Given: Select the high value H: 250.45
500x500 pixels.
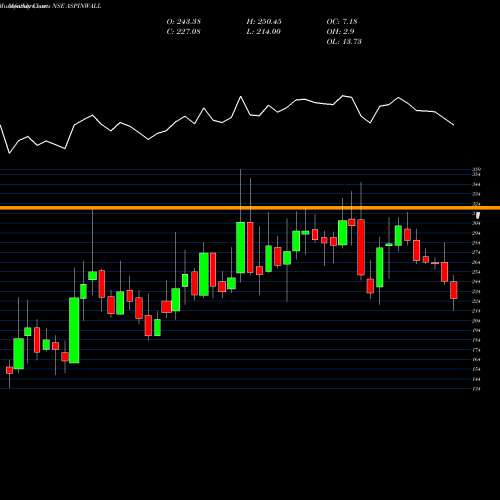Looking at the screenshot, I should (264, 22).
